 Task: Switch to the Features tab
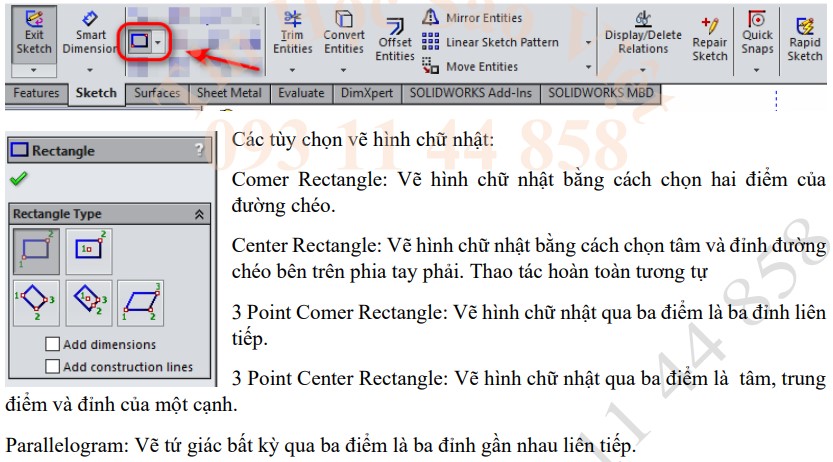click(x=36, y=93)
